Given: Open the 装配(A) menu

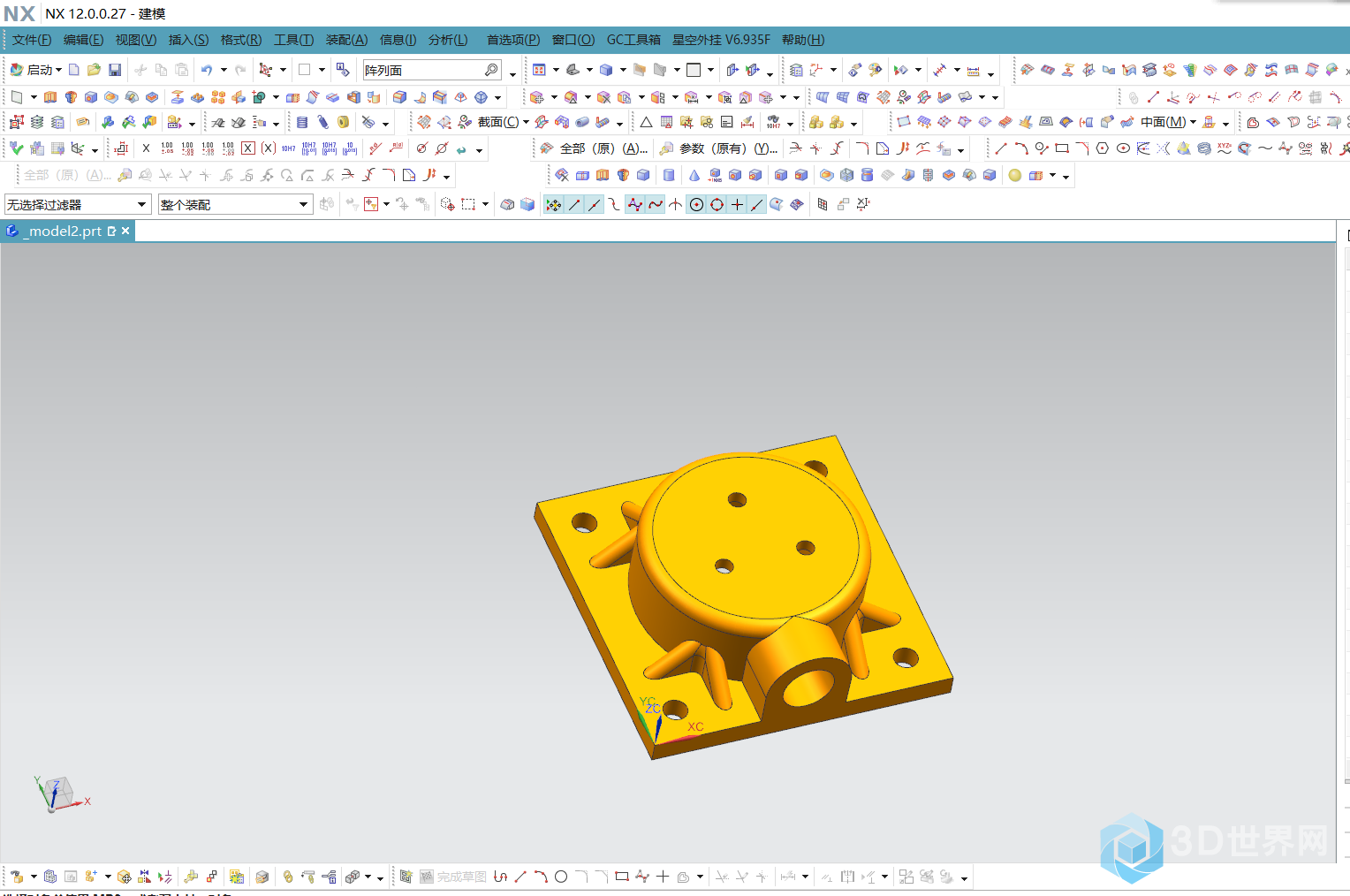Looking at the screenshot, I should (x=346, y=40).
